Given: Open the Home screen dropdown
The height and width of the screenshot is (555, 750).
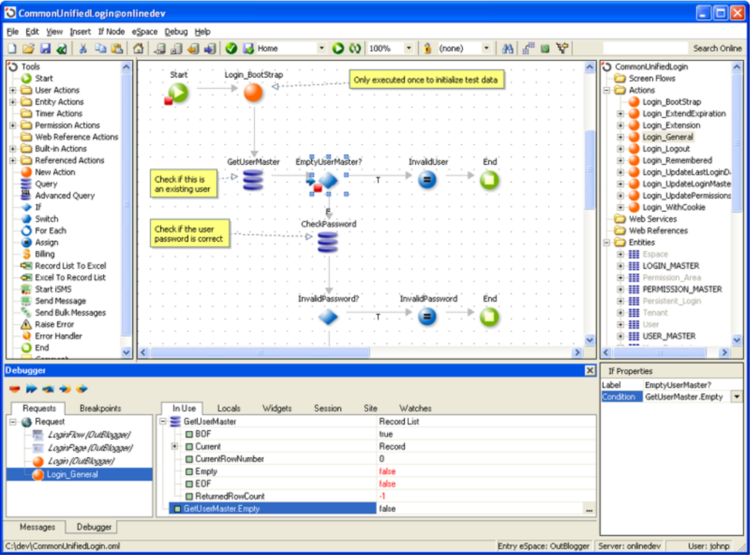Looking at the screenshot, I should [x=321, y=48].
